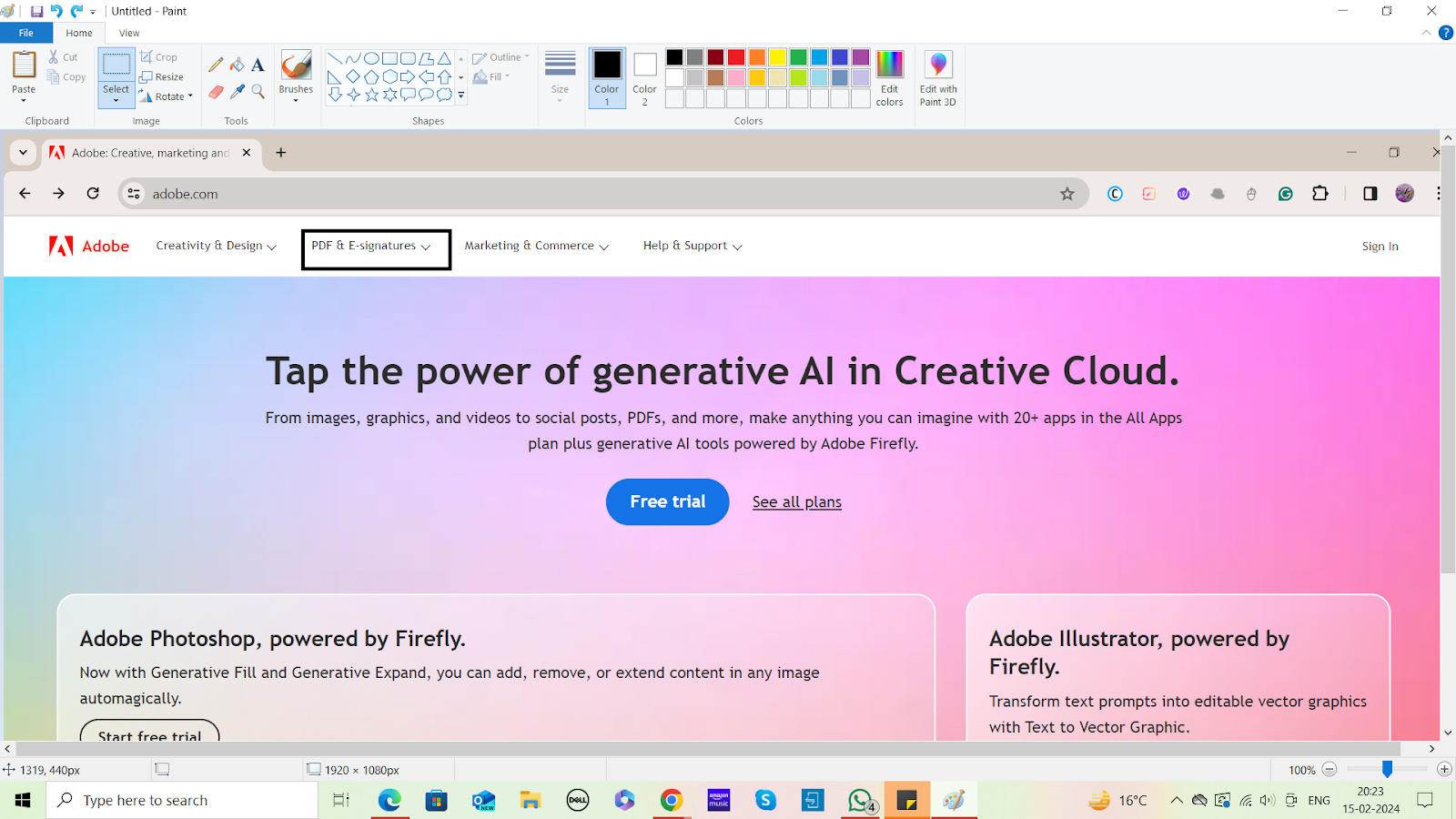Choose the Line shape
This screenshot has height=819, width=1456.
coord(335,58)
